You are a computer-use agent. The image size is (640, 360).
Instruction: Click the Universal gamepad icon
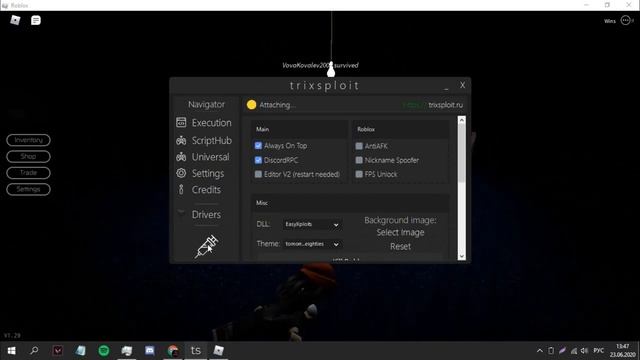pos(181,157)
